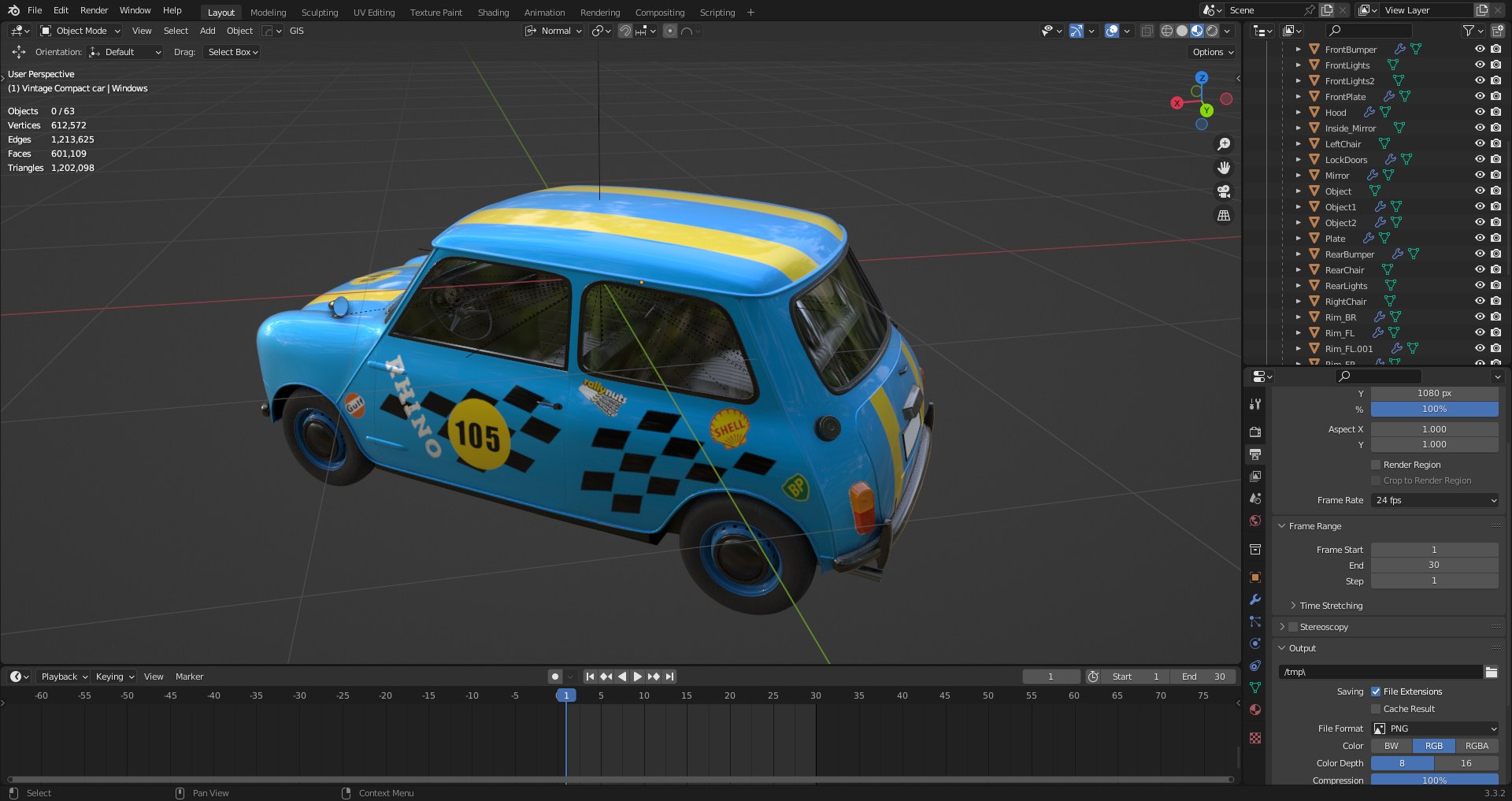Hide the Mirror object eye icon
The width and height of the screenshot is (1512, 801).
pyautogui.click(x=1480, y=175)
